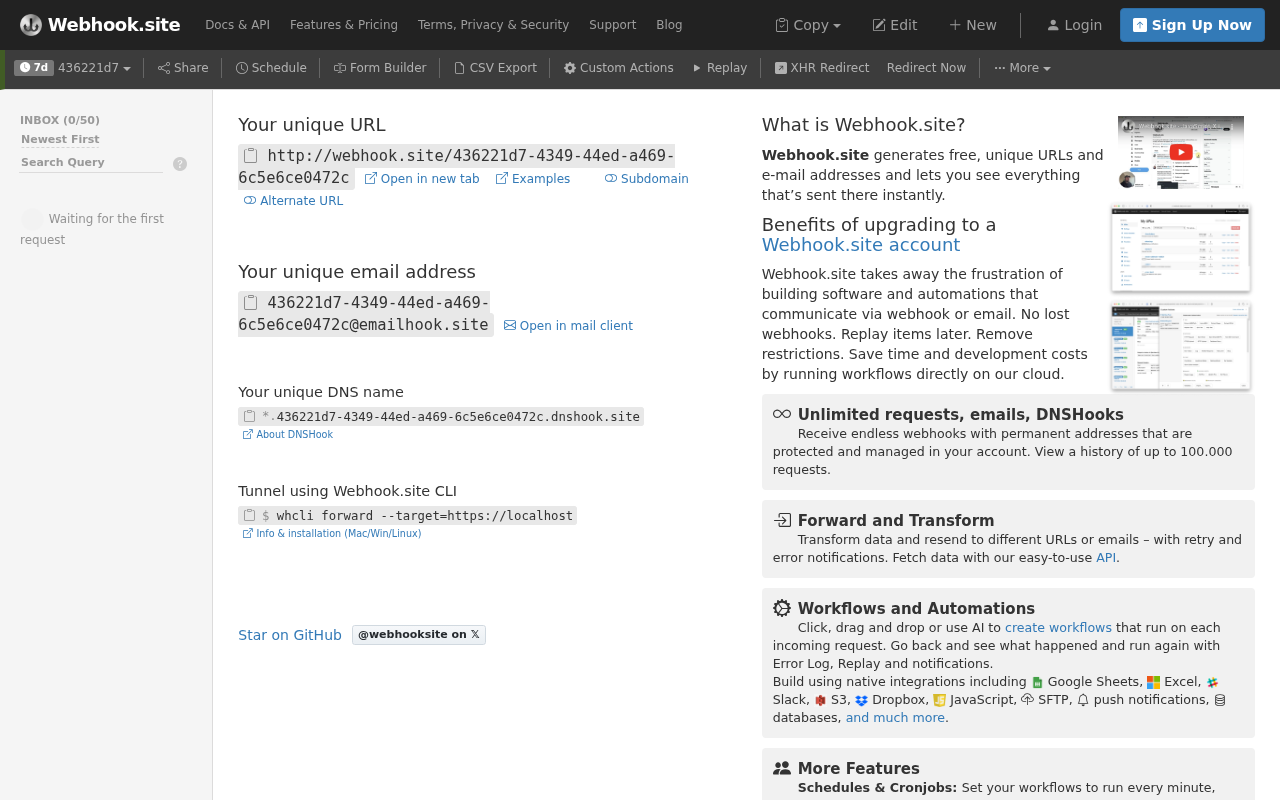1280x800 pixels.
Task: Click the Subdomain link
Action: 646,179
